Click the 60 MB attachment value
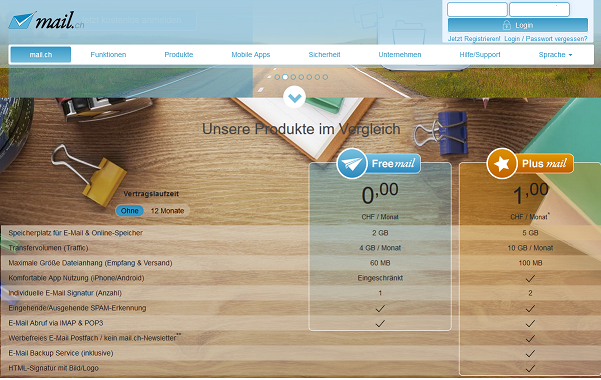This screenshot has width=601, height=380. point(380,263)
